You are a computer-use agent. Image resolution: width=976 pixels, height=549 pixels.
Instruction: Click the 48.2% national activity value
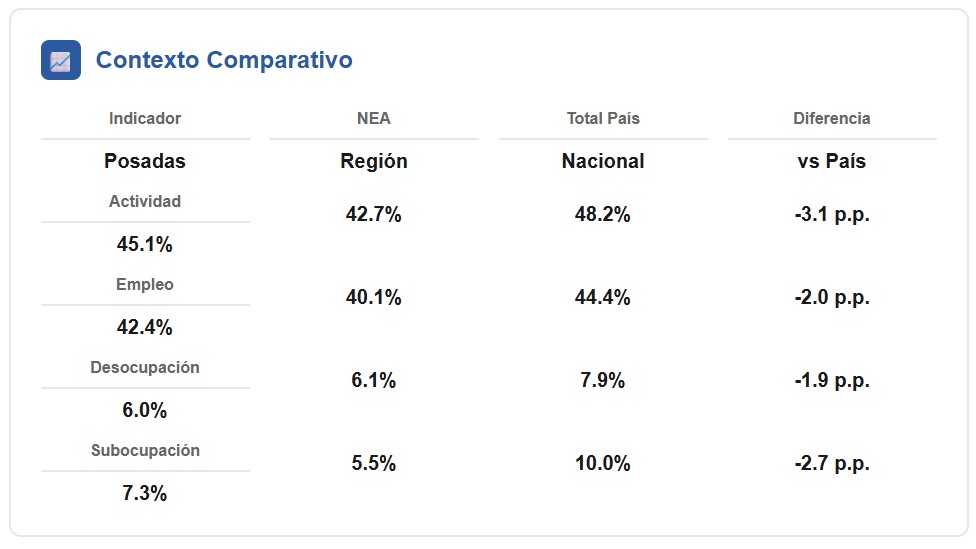pyautogui.click(x=603, y=214)
